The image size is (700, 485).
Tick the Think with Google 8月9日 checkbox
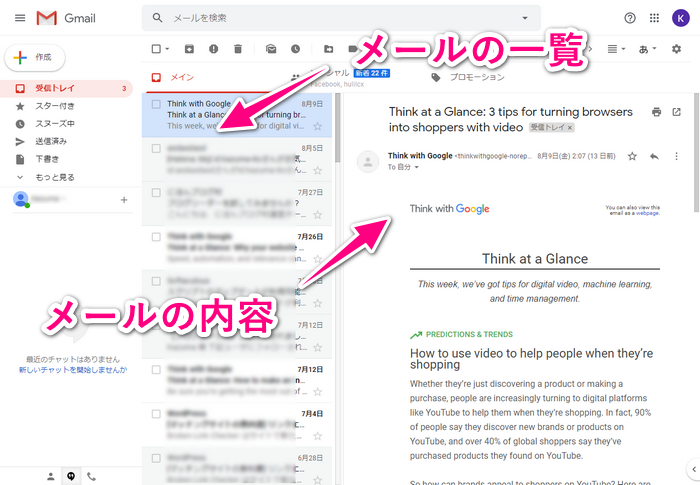point(156,104)
